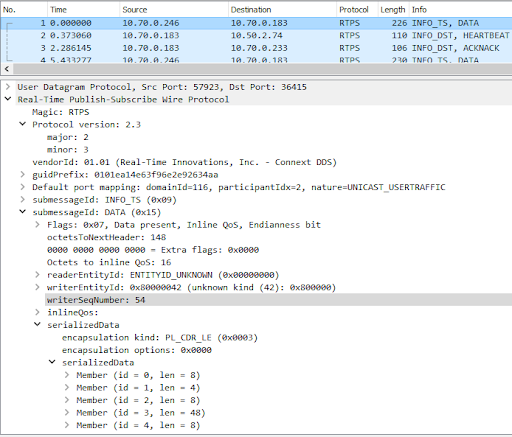512x437 pixels.
Task: Sort packets by the Time column header
Action: 83,10
